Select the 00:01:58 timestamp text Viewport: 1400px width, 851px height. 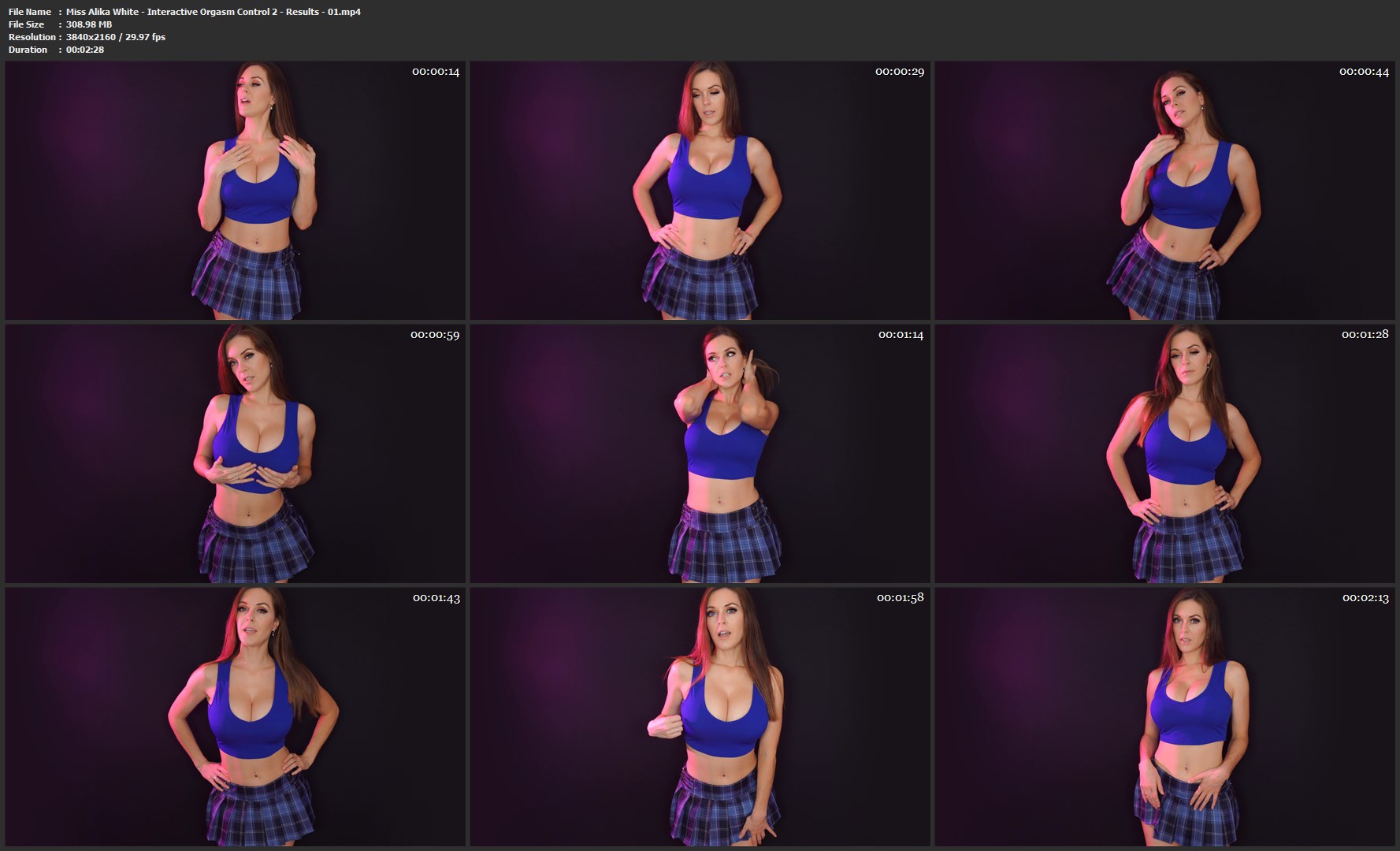(900, 598)
